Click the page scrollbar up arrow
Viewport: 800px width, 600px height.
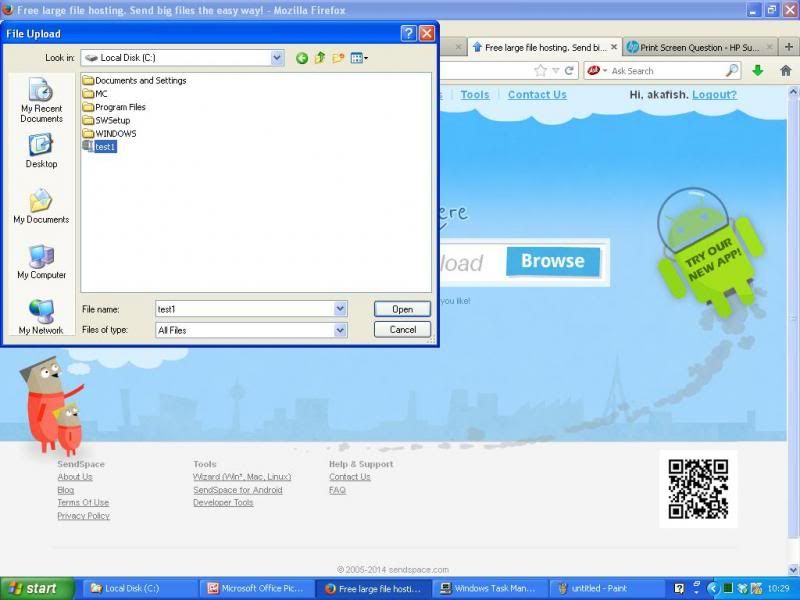(794, 92)
